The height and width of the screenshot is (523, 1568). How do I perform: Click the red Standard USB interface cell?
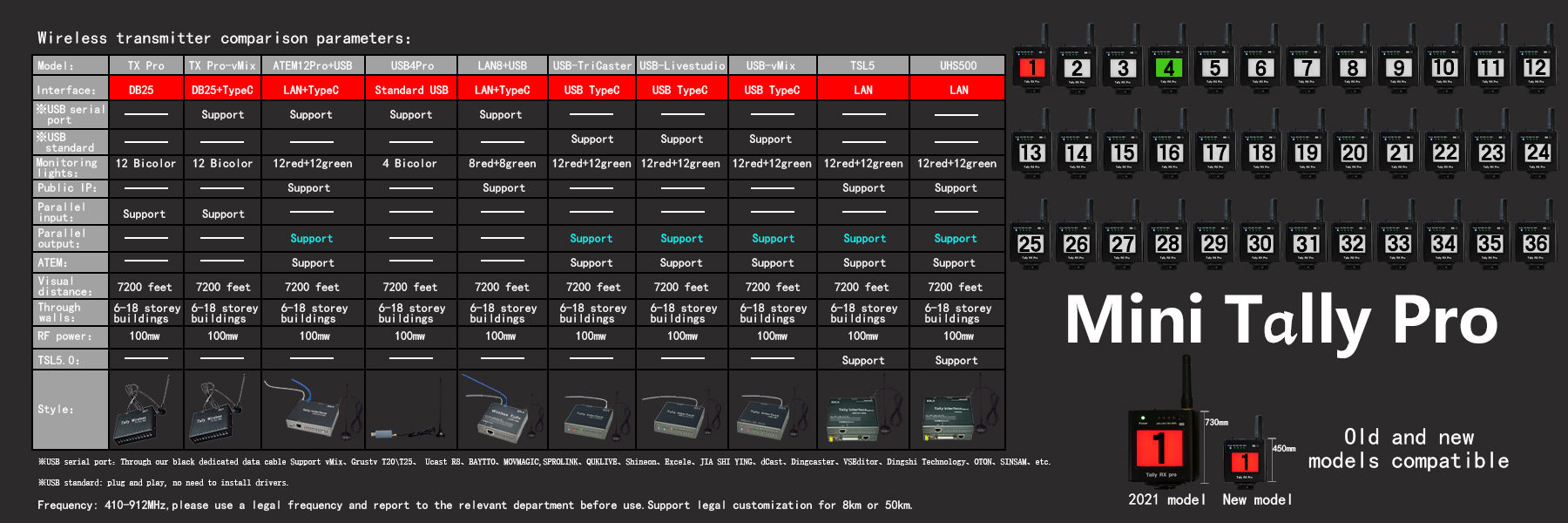tap(411, 90)
